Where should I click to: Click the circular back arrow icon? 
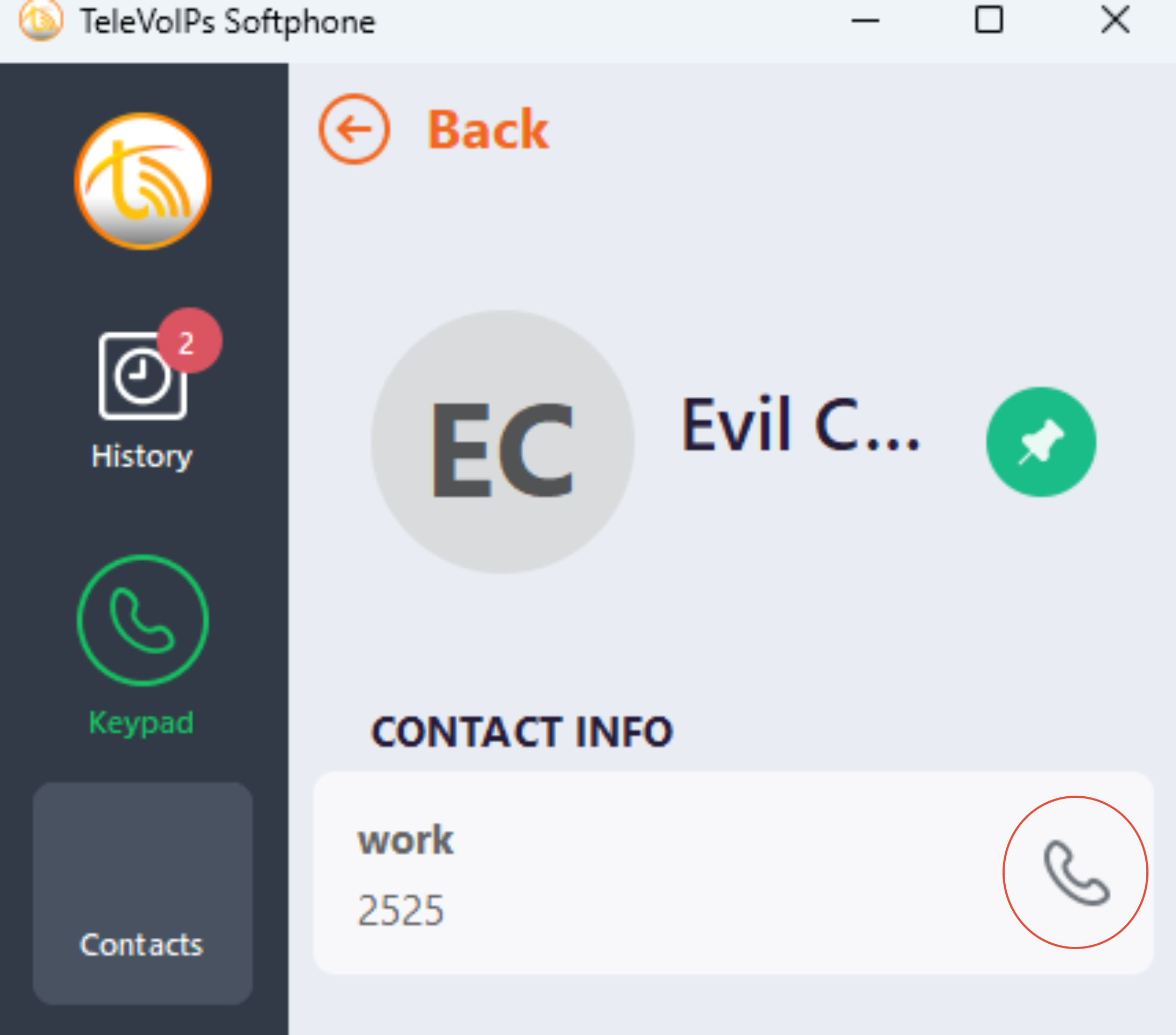coord(355,130)
